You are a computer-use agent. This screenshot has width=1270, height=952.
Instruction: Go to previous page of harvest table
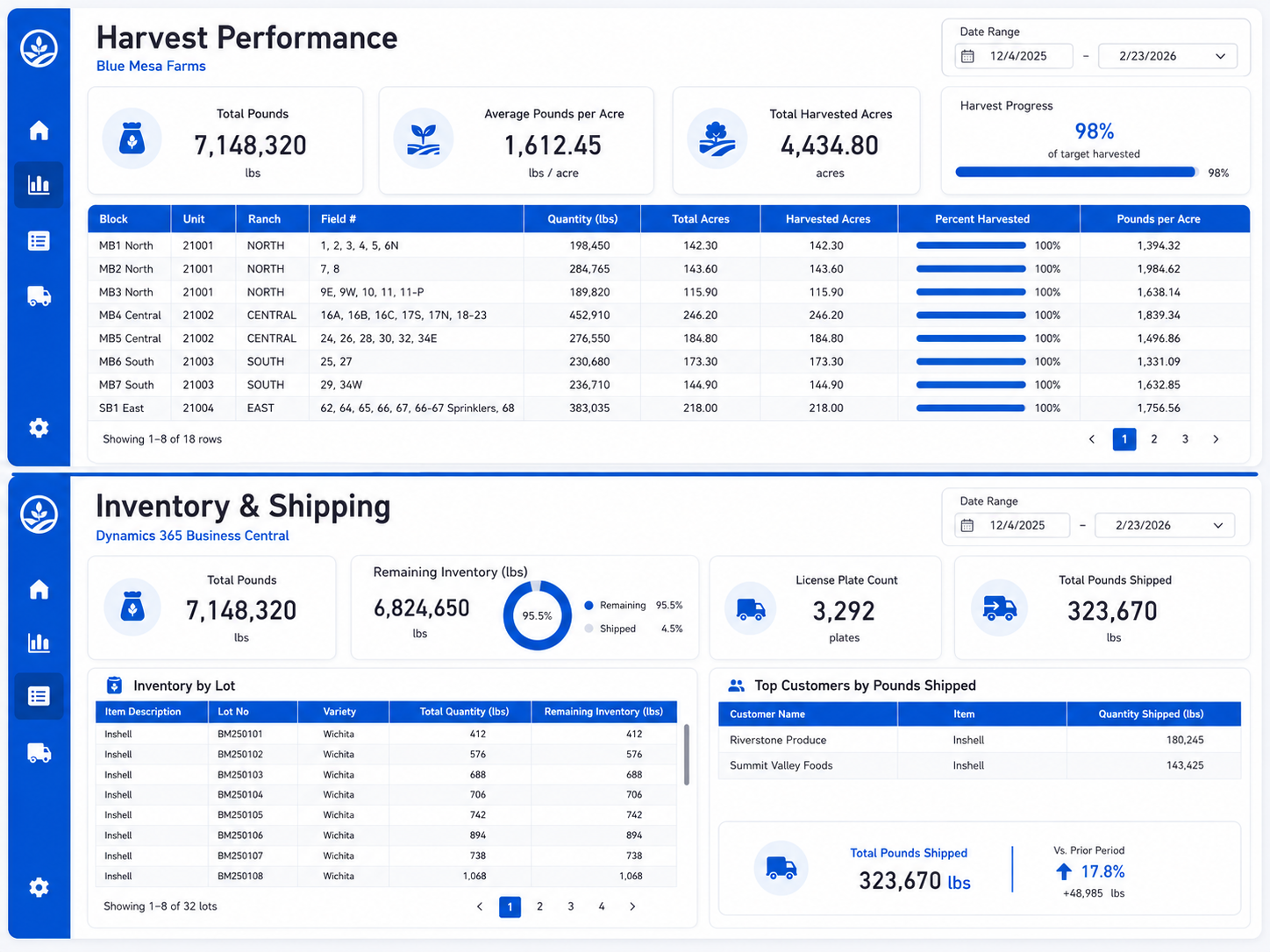[1092, 439]
